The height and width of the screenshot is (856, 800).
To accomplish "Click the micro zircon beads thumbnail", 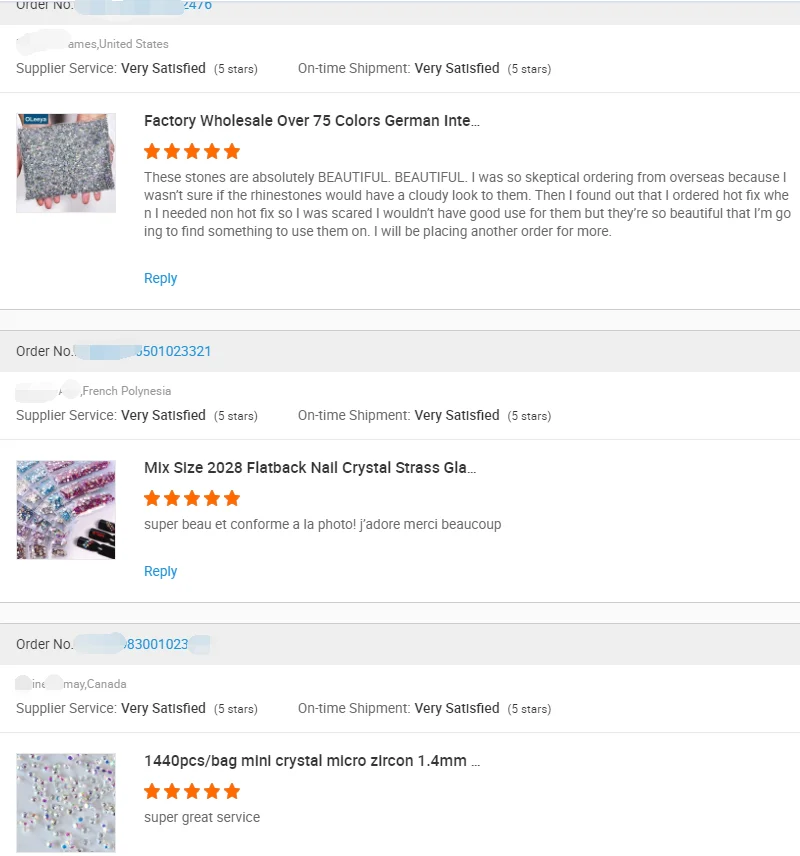I will pos(66,802).
